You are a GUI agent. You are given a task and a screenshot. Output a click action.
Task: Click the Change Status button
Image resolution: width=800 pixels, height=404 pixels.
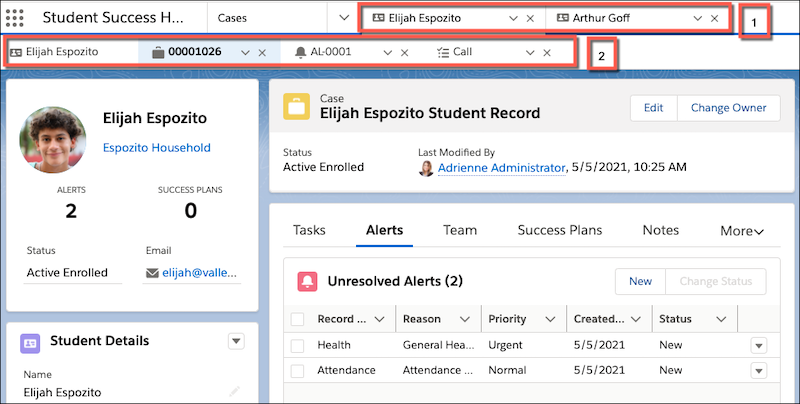coord(716,282)
